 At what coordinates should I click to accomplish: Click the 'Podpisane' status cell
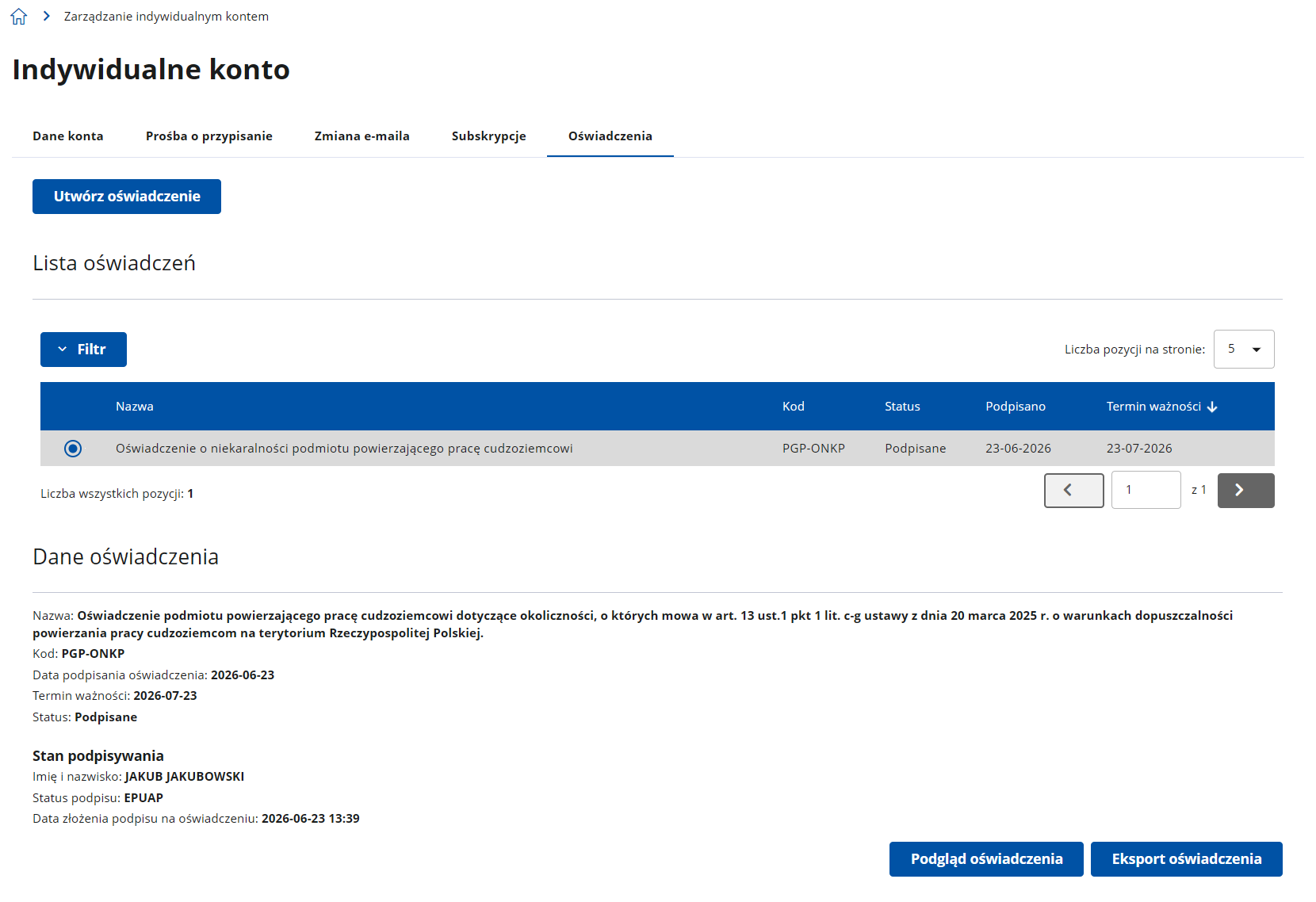(916, 449)
